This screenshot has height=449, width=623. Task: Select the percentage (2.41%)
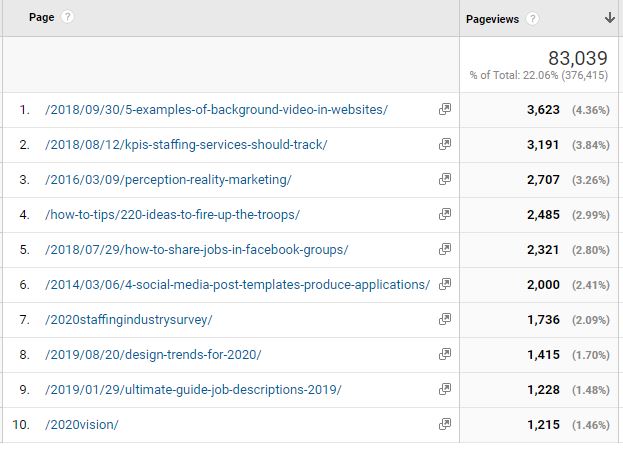tap(591, 285)
